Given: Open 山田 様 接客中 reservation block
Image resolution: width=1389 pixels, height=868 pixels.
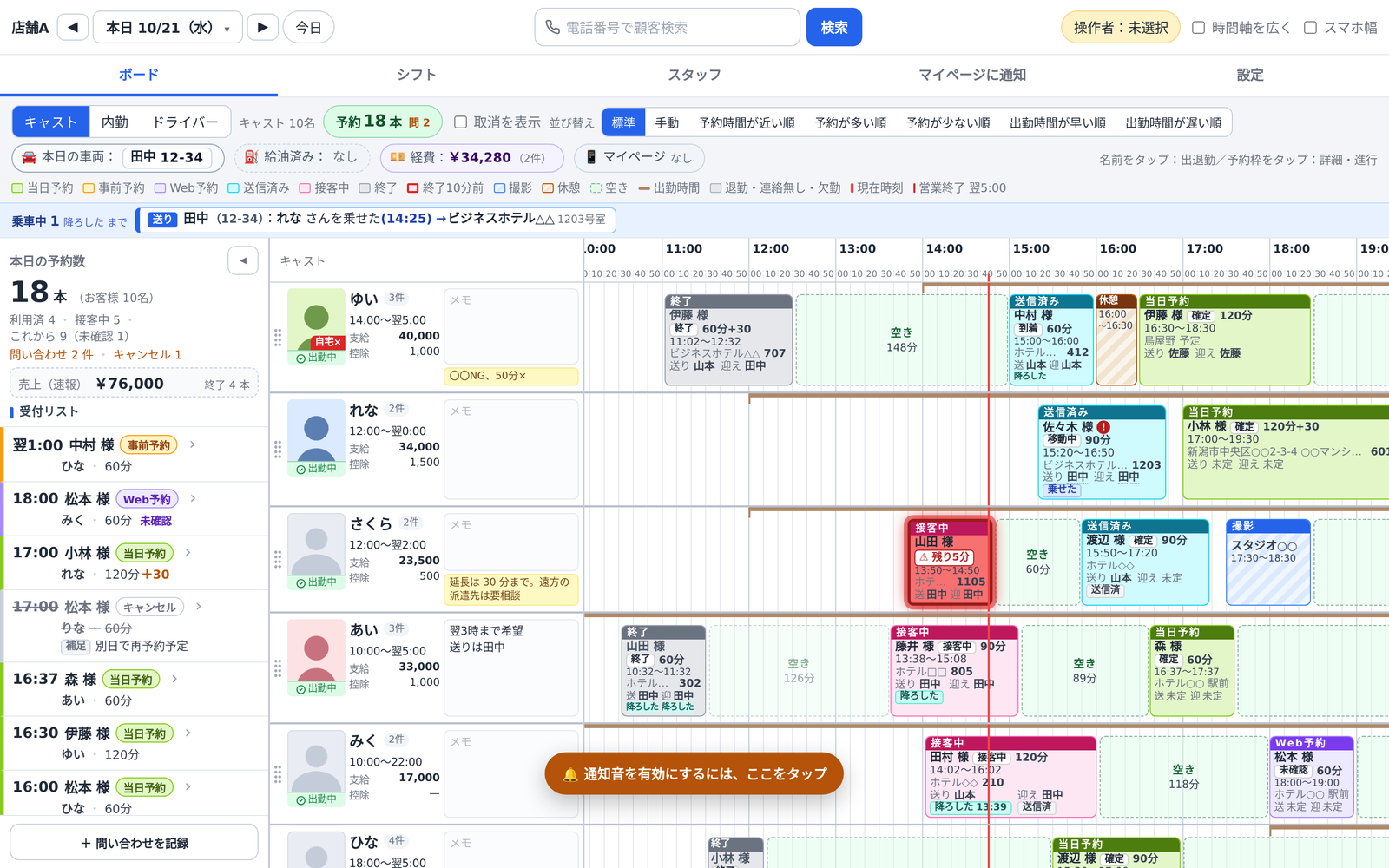Looking at the screenshot, I should pos(950,562).
